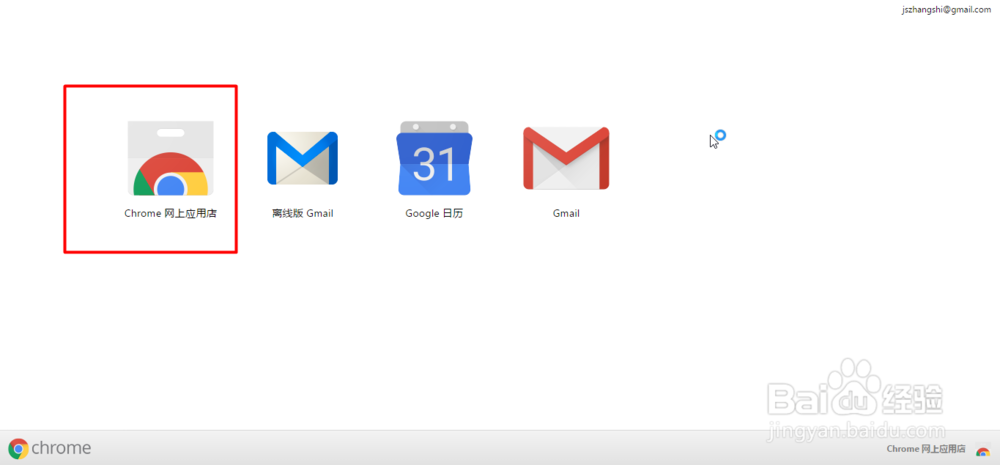Open the Chrome 网上应用店 link in the footer
1000x465 pixels.
pos(926,449)
